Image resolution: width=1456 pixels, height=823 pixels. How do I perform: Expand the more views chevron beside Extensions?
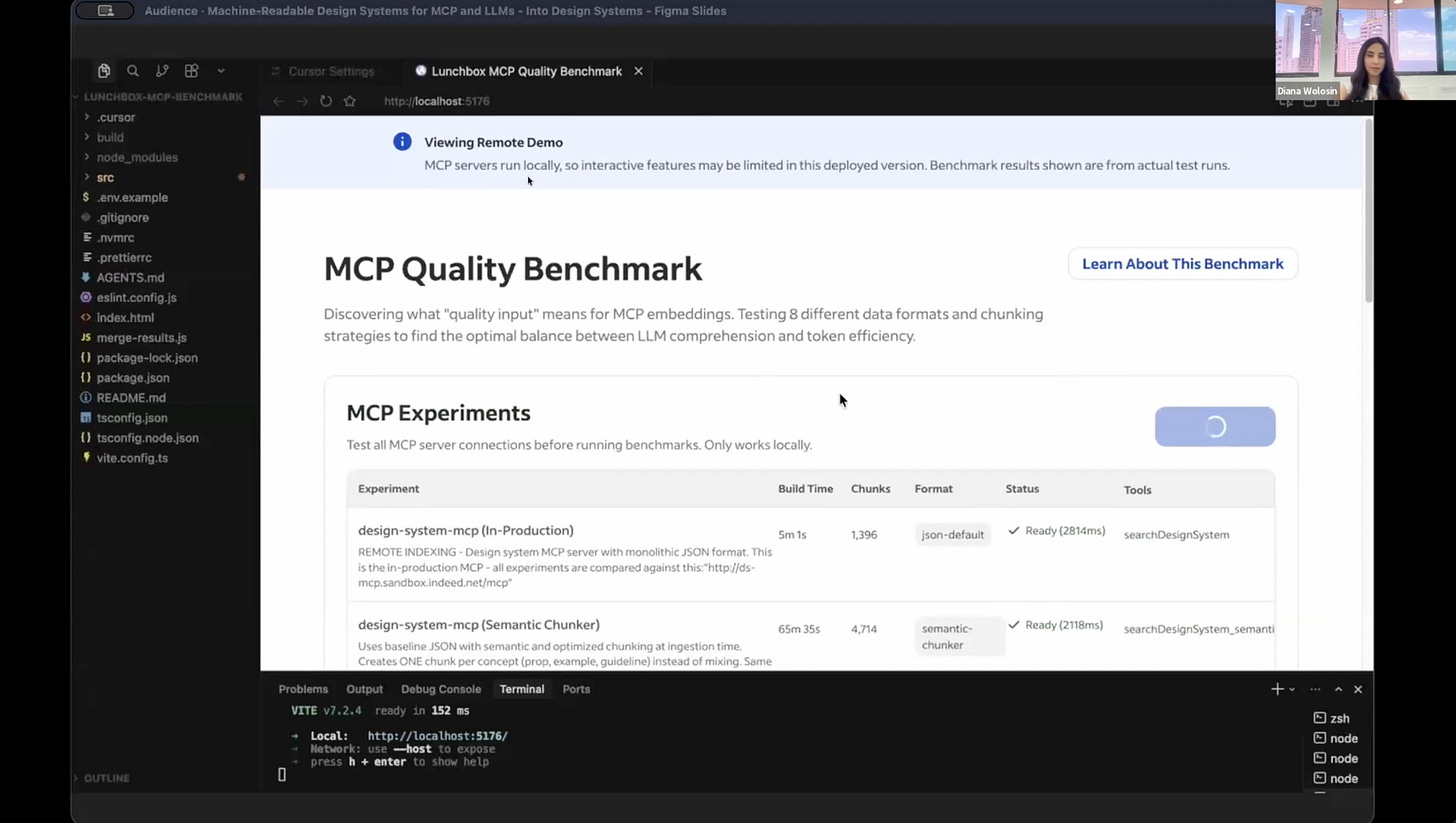[221, 71]
